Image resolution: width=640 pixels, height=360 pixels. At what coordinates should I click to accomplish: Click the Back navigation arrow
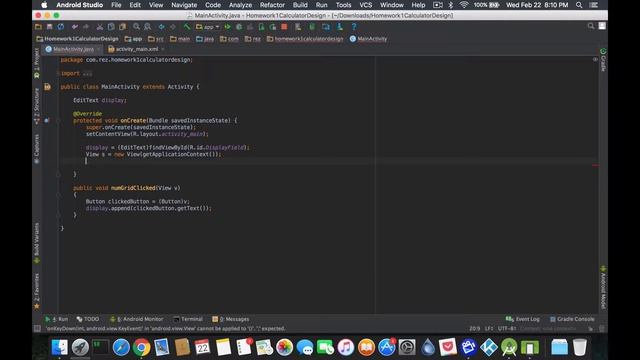162,27
